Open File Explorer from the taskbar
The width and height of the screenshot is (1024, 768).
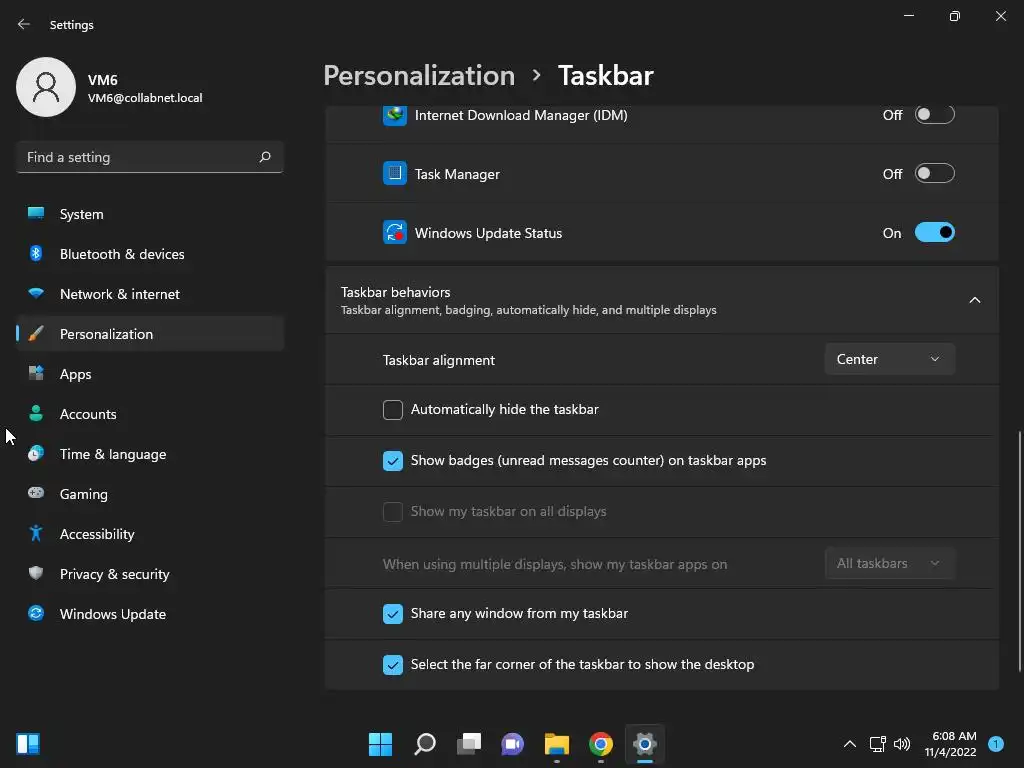click(556, 744)
